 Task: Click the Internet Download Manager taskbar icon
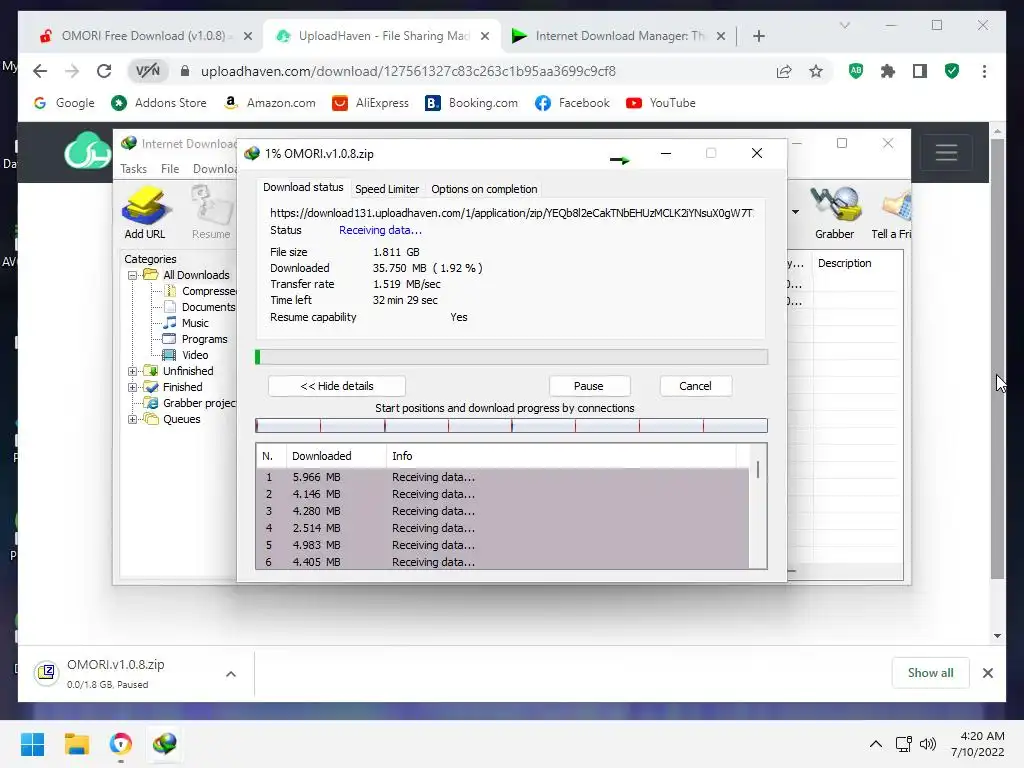(x=165, y=744)
